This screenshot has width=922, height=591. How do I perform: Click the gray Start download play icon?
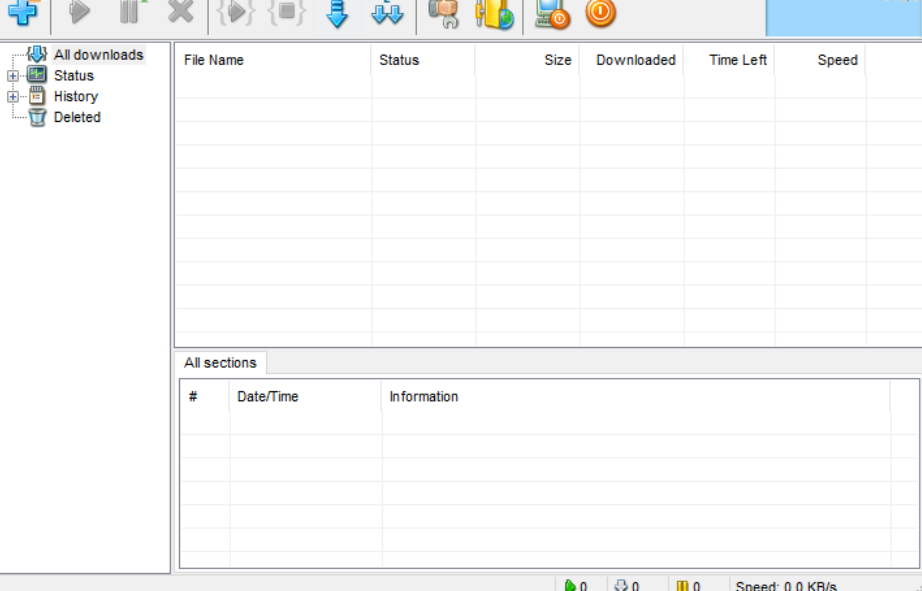point(79,12)
